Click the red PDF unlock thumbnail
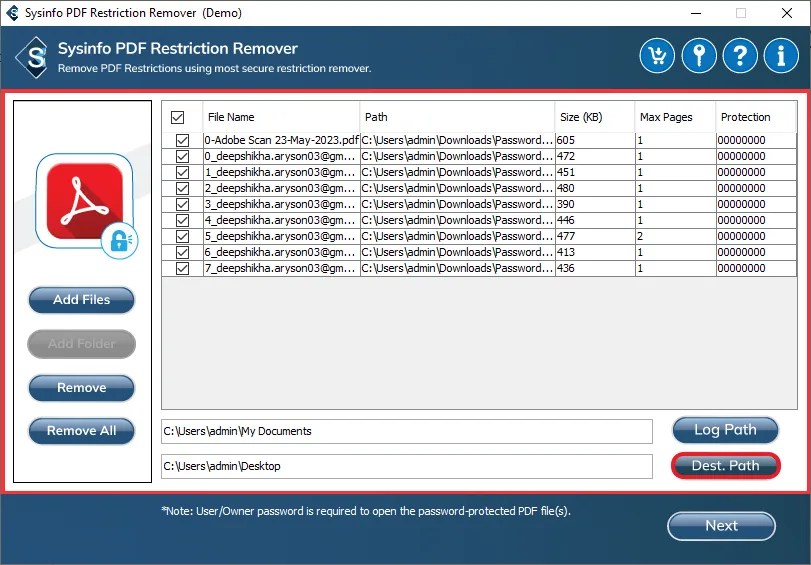This screenshot has height=565, width=811. point(84,201)
